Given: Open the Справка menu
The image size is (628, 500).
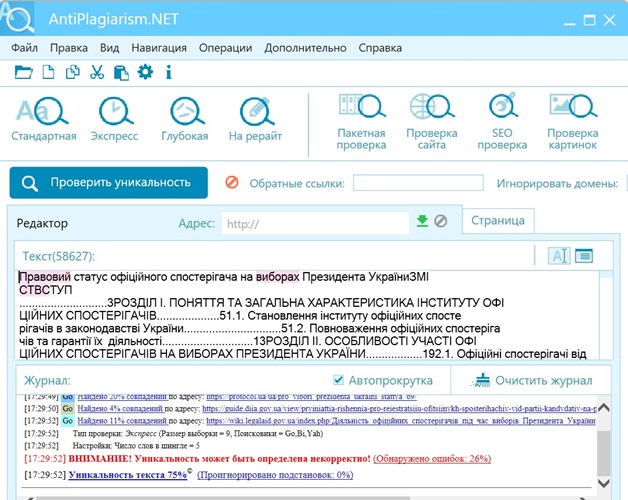Looking at the screenshot, I should coord(380,48).
